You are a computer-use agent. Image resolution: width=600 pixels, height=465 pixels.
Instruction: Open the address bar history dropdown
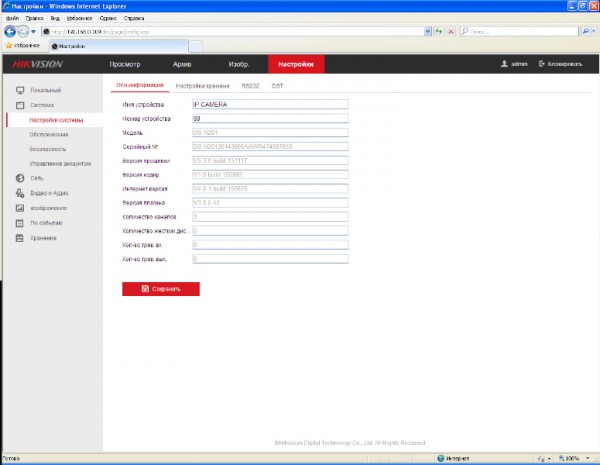click(x=428, y=31)
